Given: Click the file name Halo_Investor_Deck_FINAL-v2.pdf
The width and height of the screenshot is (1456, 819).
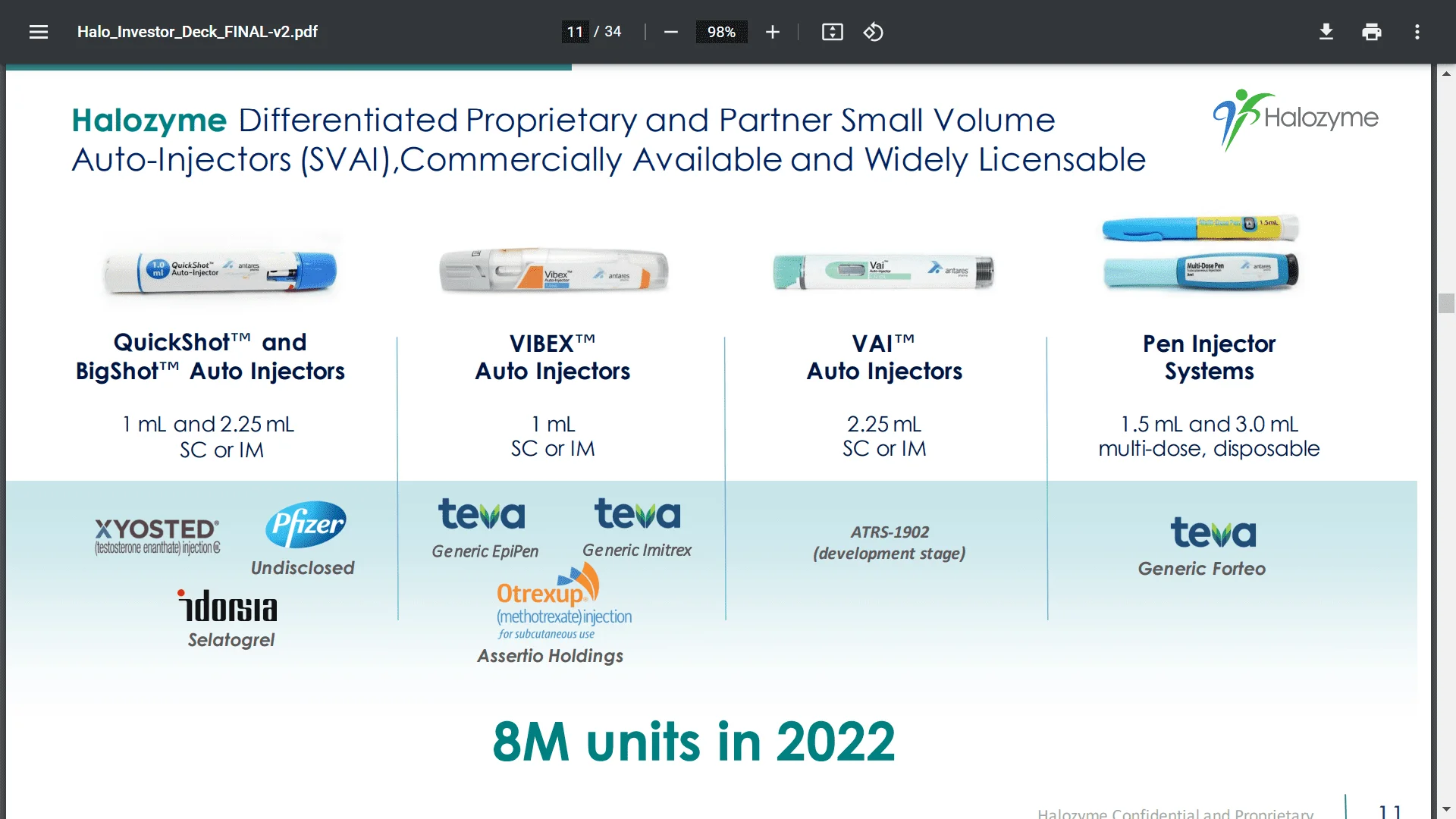Looking at the screenshot, I should point(197,32).
